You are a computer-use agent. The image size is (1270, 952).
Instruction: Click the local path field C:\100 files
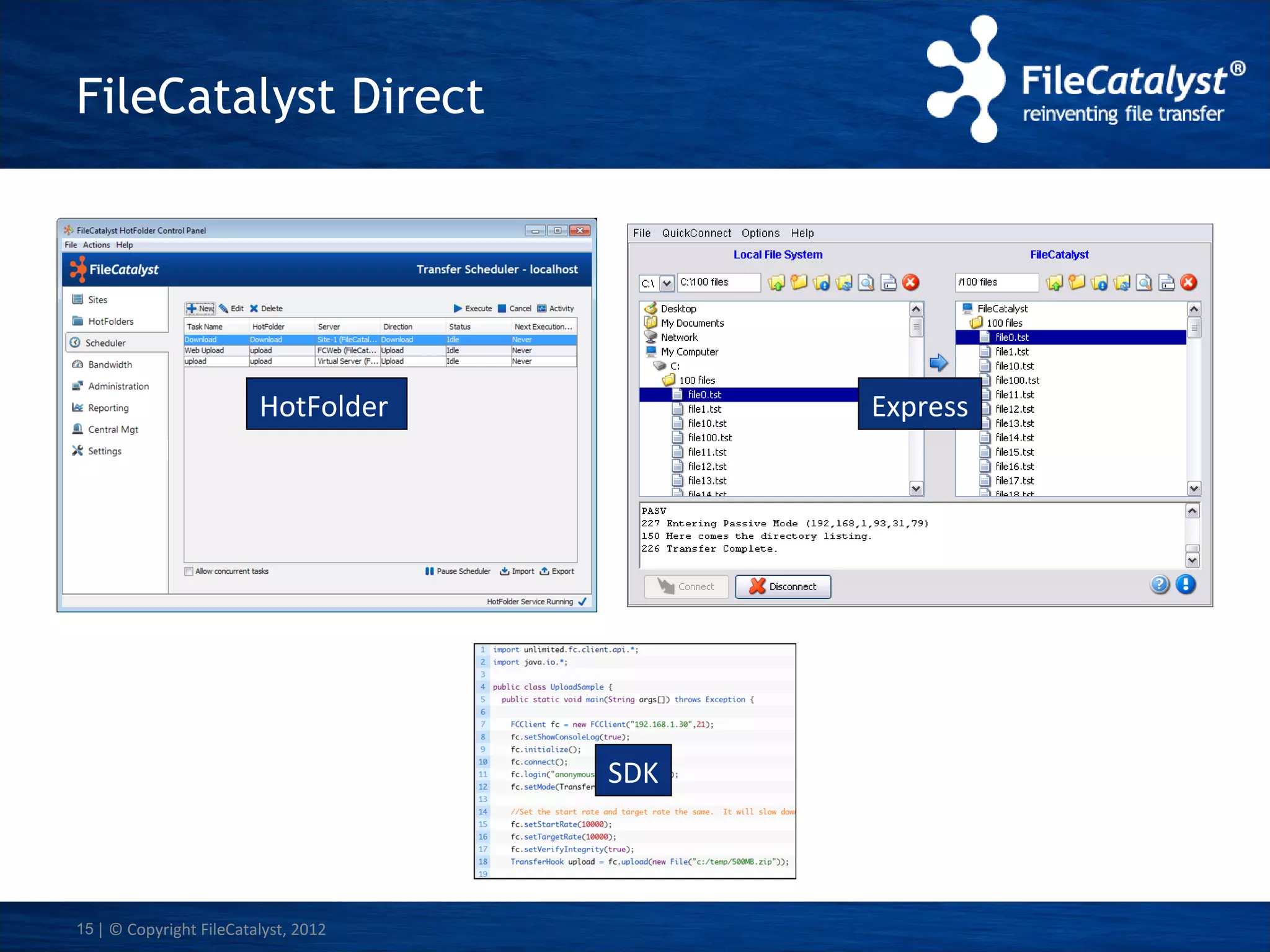[x=719, y=283]
